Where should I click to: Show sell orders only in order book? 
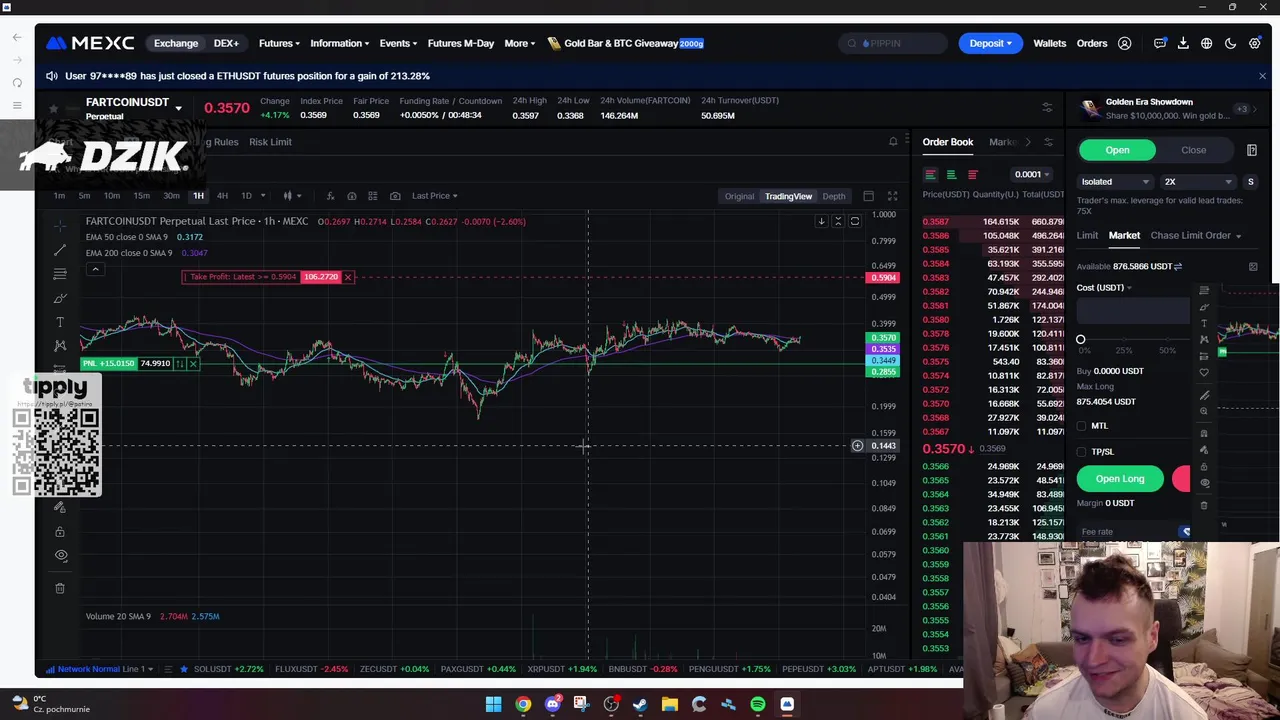pyautogui.click(x=972, y=174)
